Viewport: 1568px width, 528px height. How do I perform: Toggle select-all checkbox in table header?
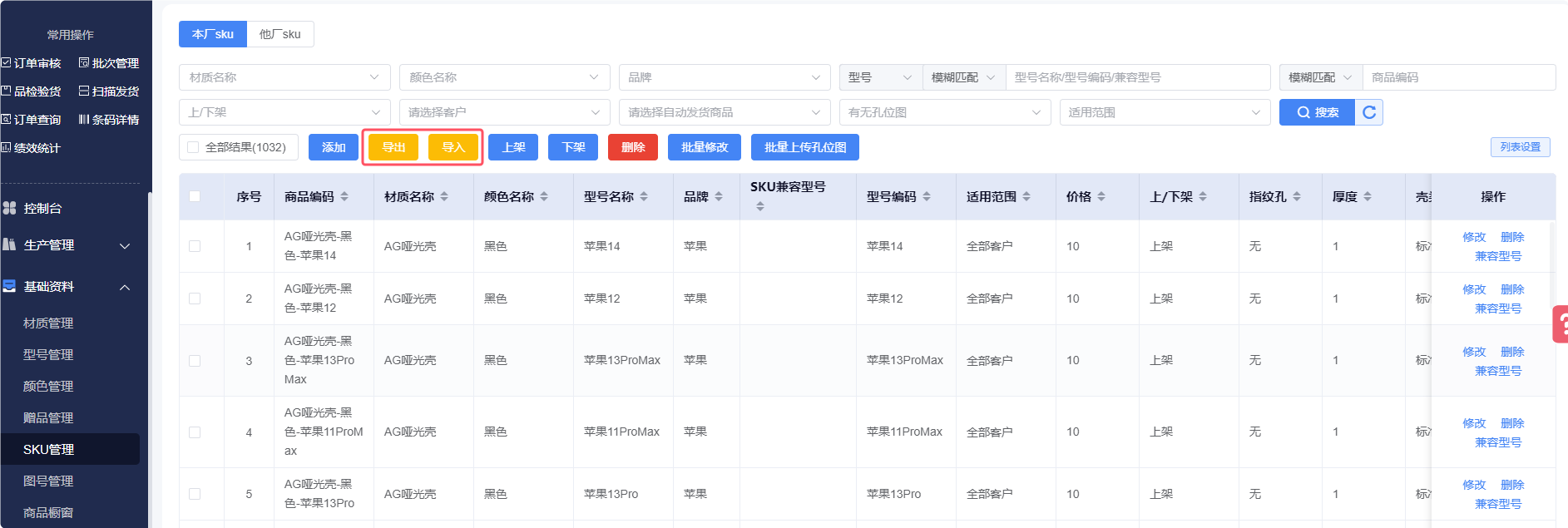tap(195, 196)
